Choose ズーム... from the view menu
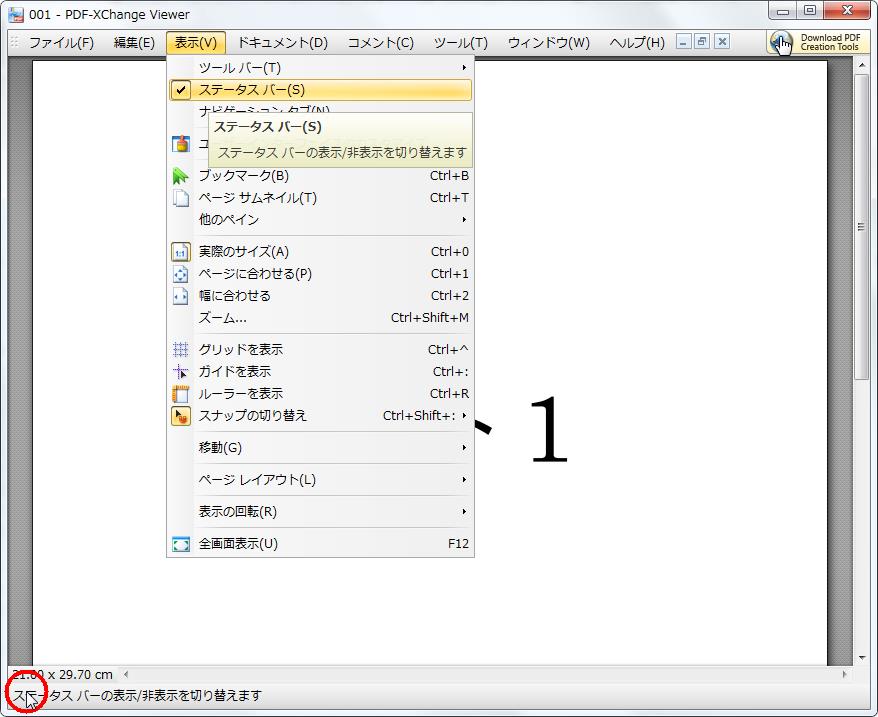The image size is (878, 717). [x=320, y=318]
